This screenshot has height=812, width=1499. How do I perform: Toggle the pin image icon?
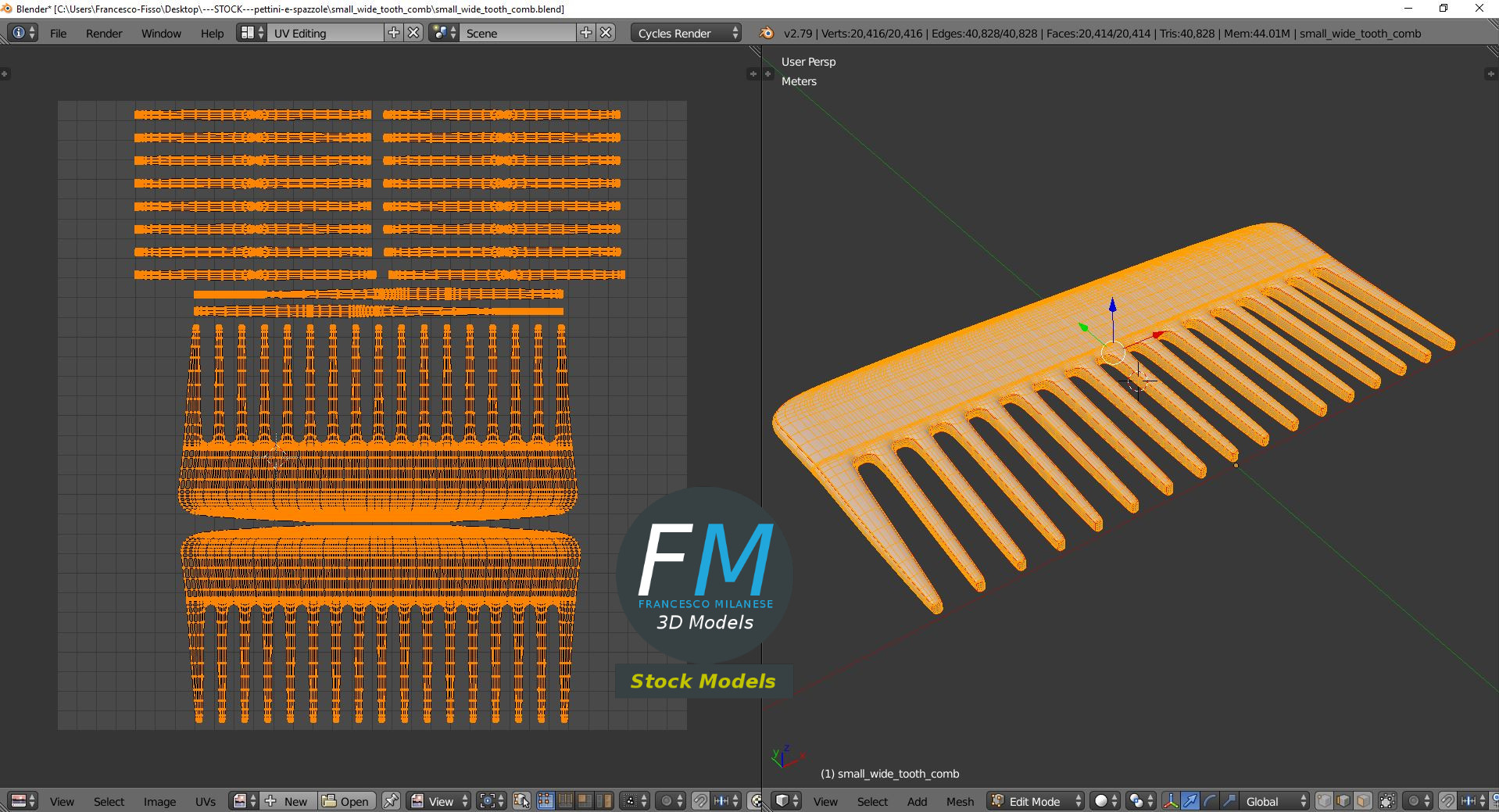(x=391, y=801)
